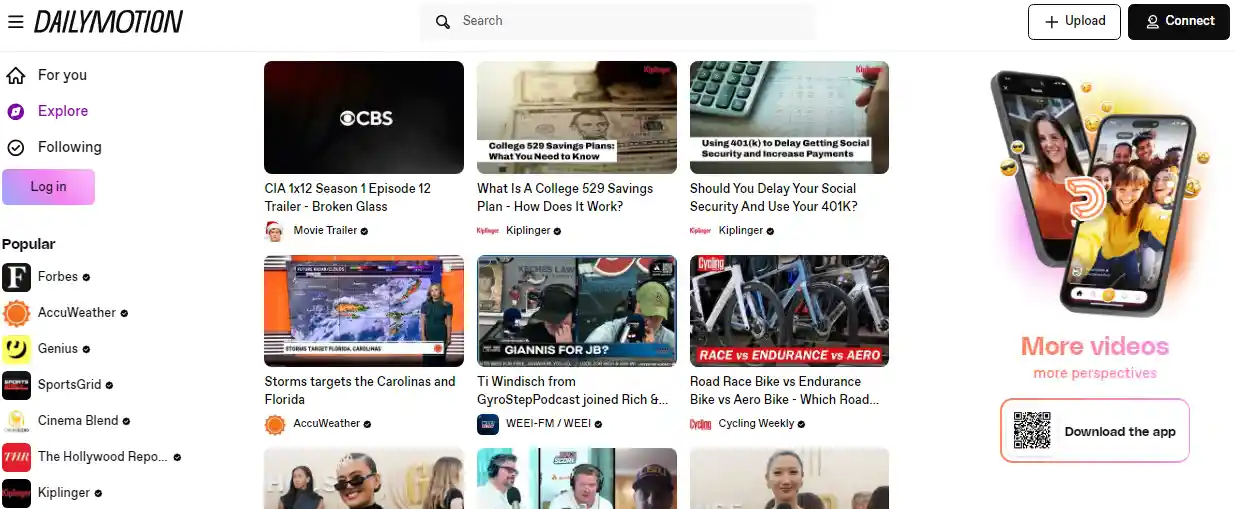Open title Storms targets the Carolinas and Florida
This screenshot has height=509, width=1235.
click(x=360, y=390)
